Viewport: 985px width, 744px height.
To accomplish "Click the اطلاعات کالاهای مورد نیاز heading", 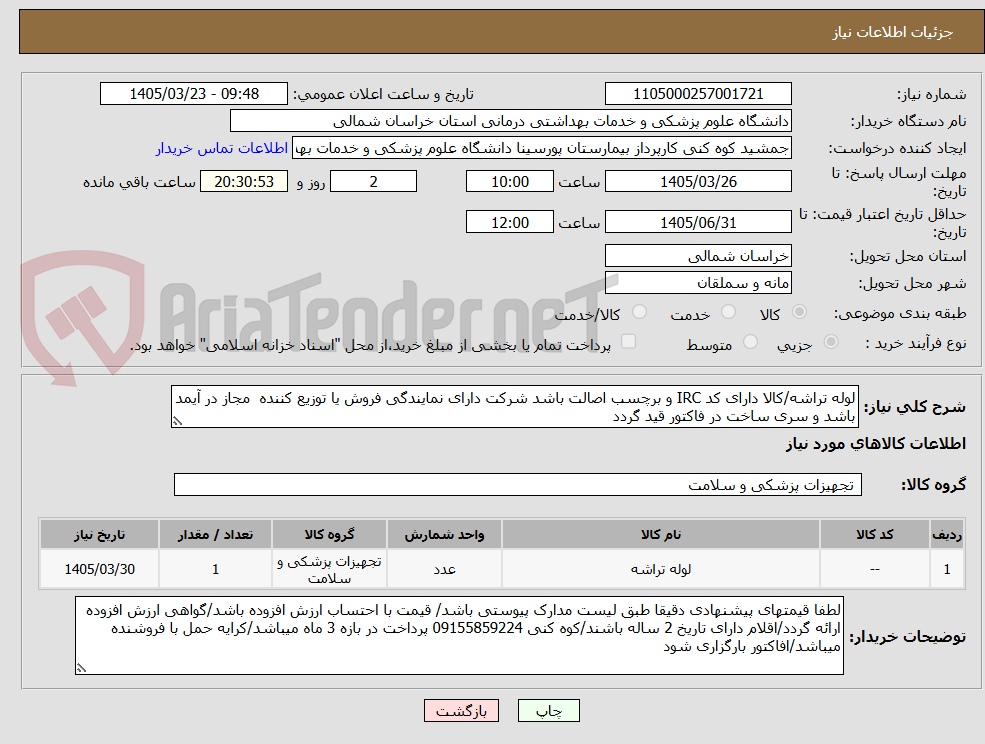I will click(x=876, y=444).
